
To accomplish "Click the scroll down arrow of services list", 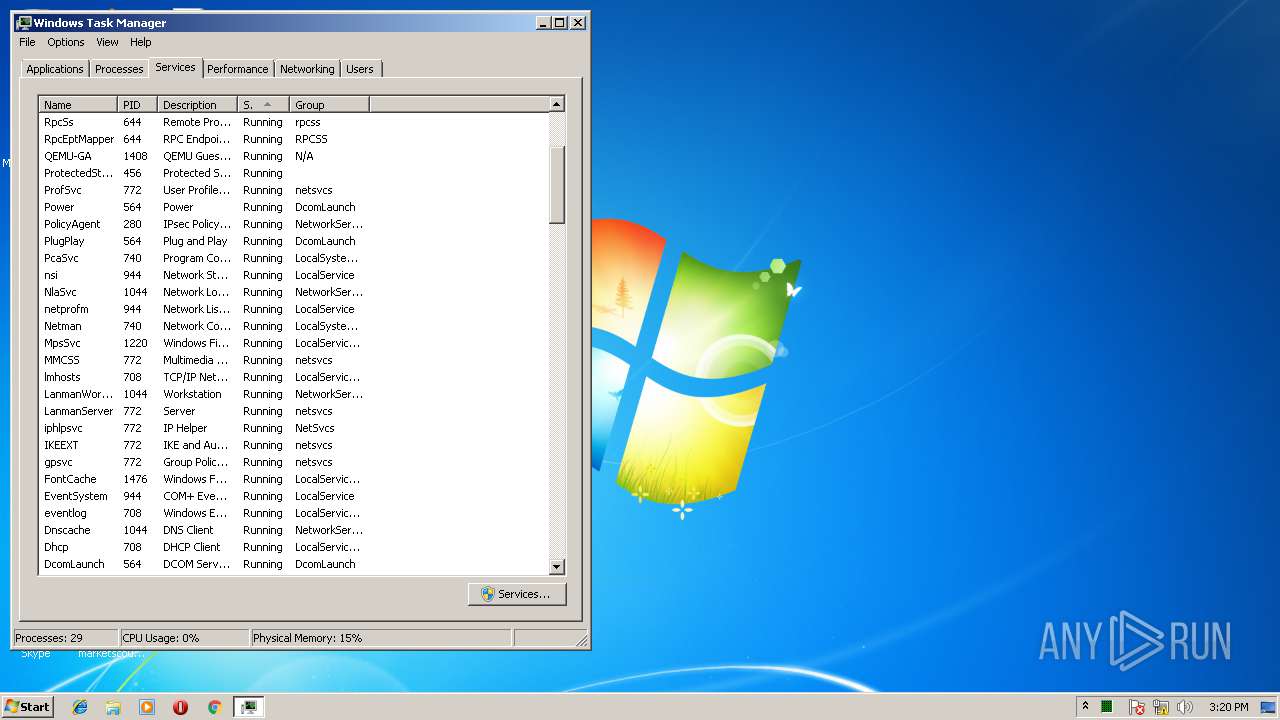I will (x=557, y=567).
